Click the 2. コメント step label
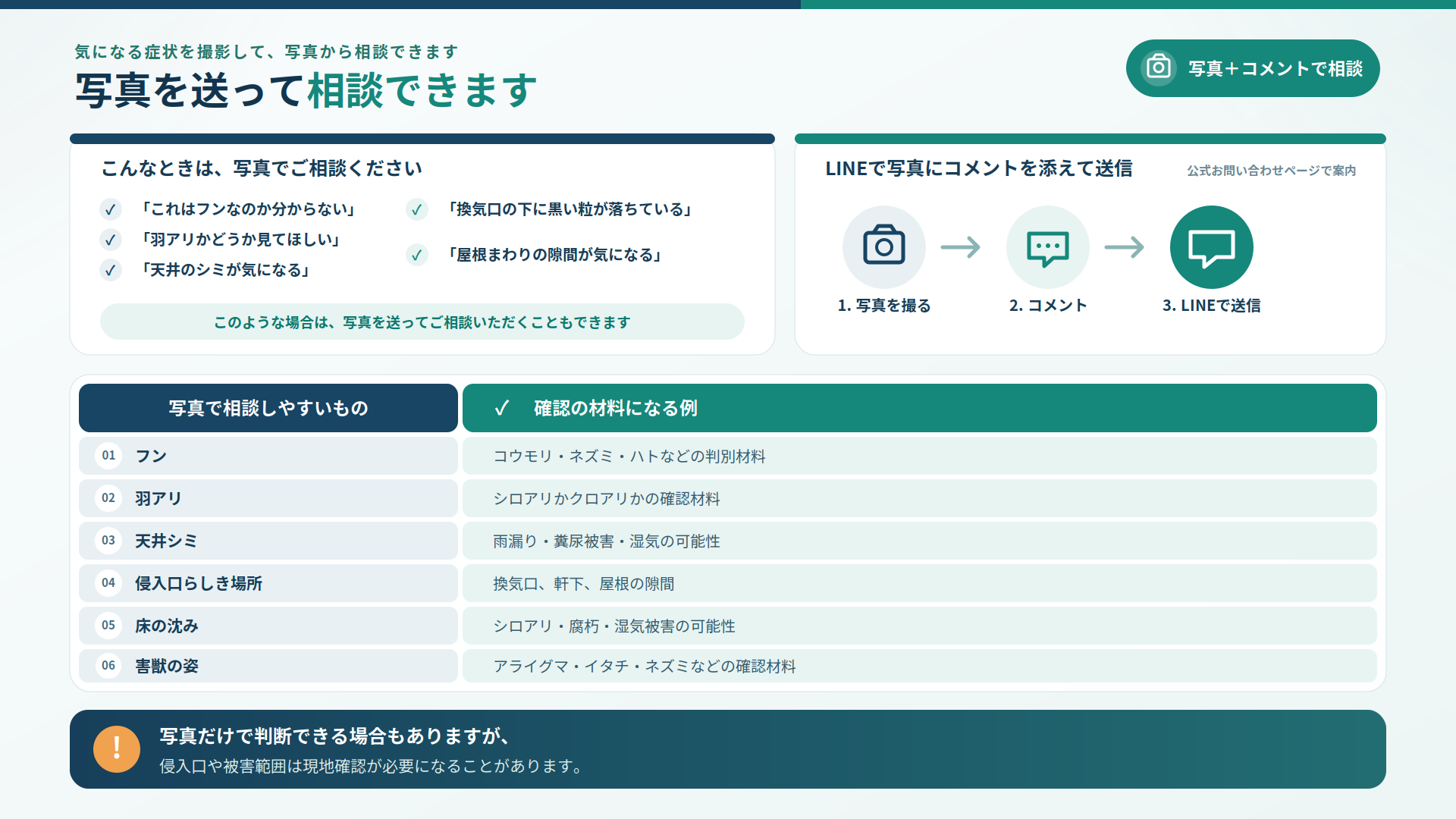Viewport: 1456px width, 819px height. pyautogui.click(x=1048, y=306)
